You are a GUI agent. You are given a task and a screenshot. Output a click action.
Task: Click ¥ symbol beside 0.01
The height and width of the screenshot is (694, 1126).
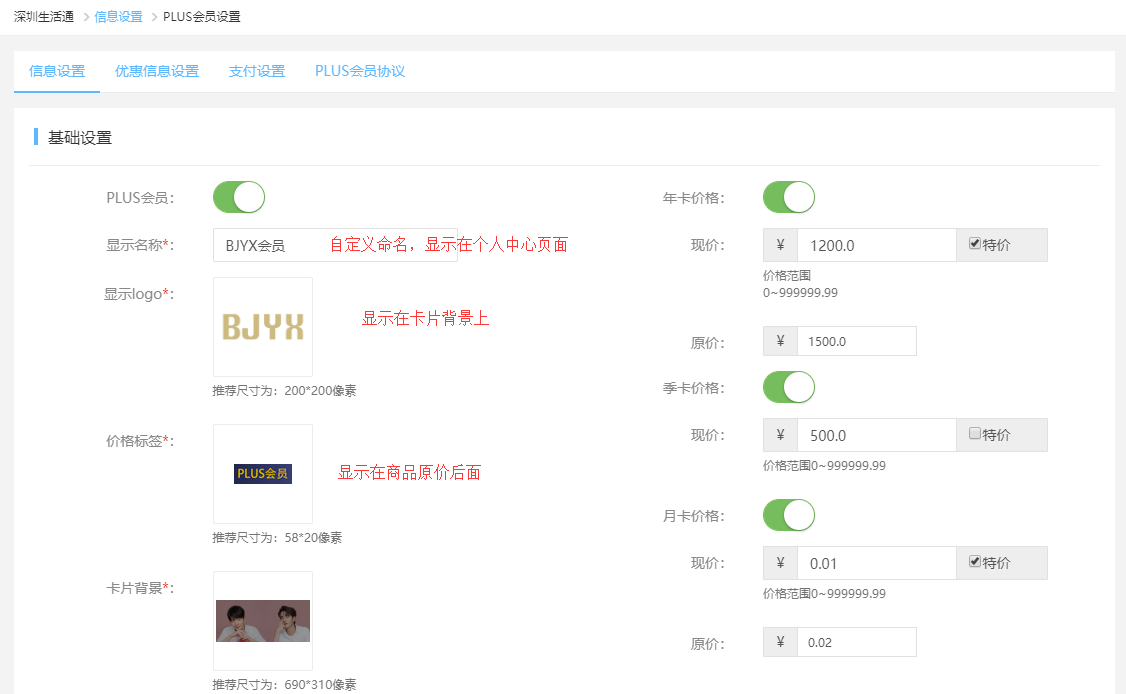tap(781, 563)
